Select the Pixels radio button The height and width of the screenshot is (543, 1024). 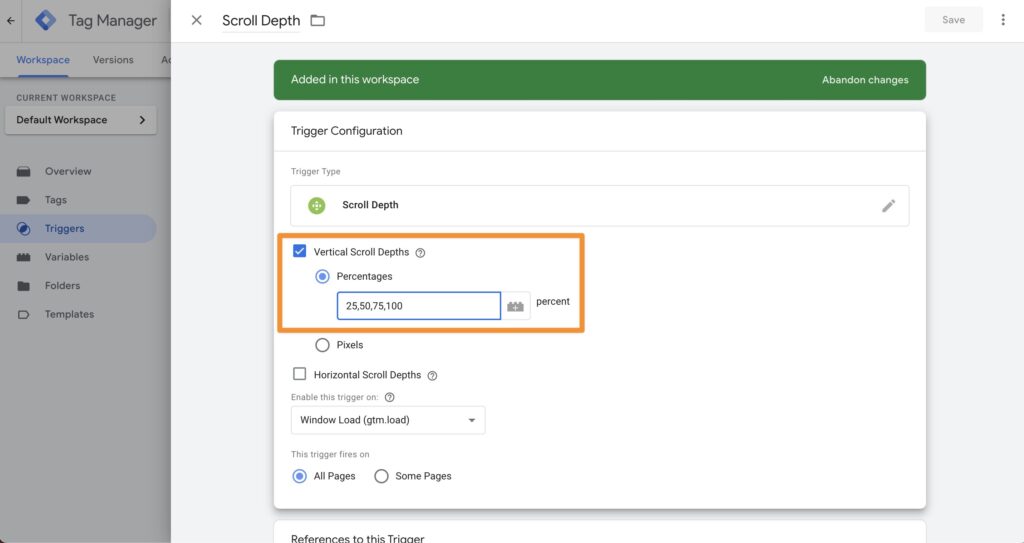tap(322, 345)
